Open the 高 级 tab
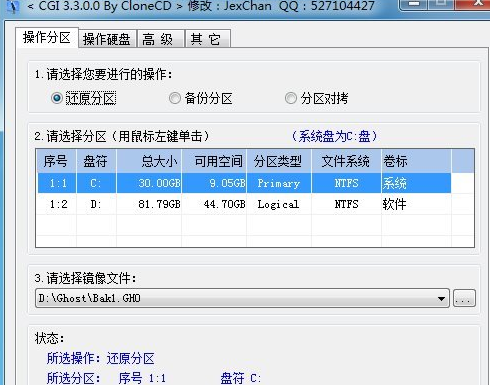The height and width of the screenshot is (385, 490). 160,39
